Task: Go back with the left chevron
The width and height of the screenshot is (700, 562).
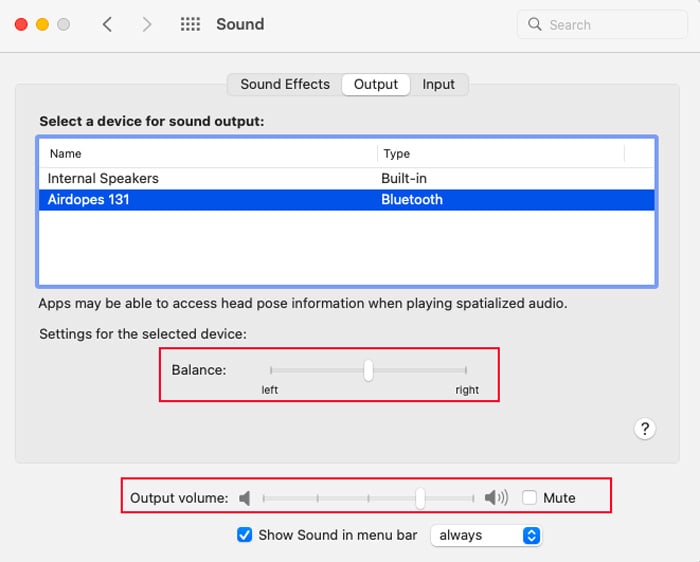Action: click(x=107, y=24)
